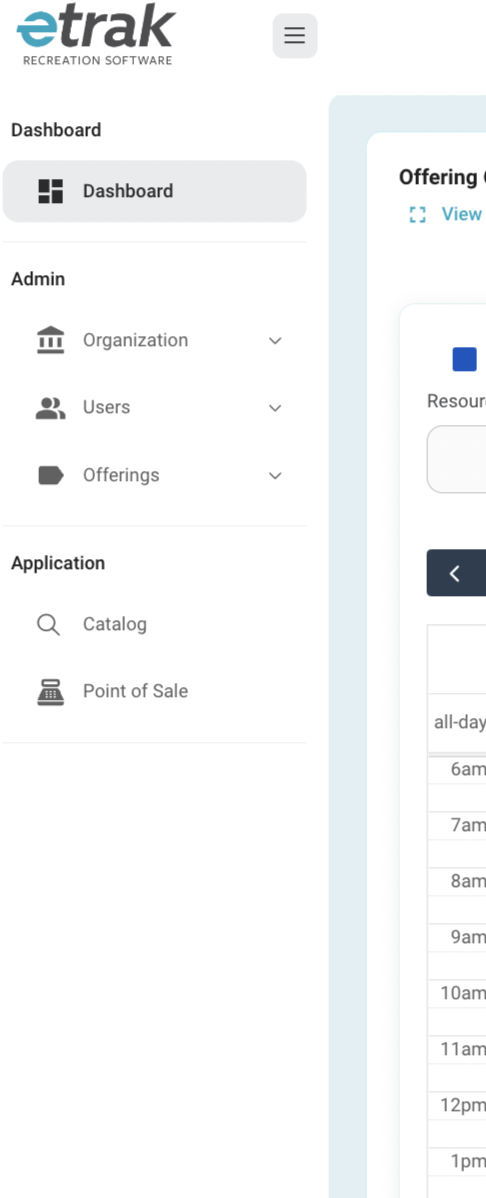Click the Offerings tag icon

pos(50,475)
